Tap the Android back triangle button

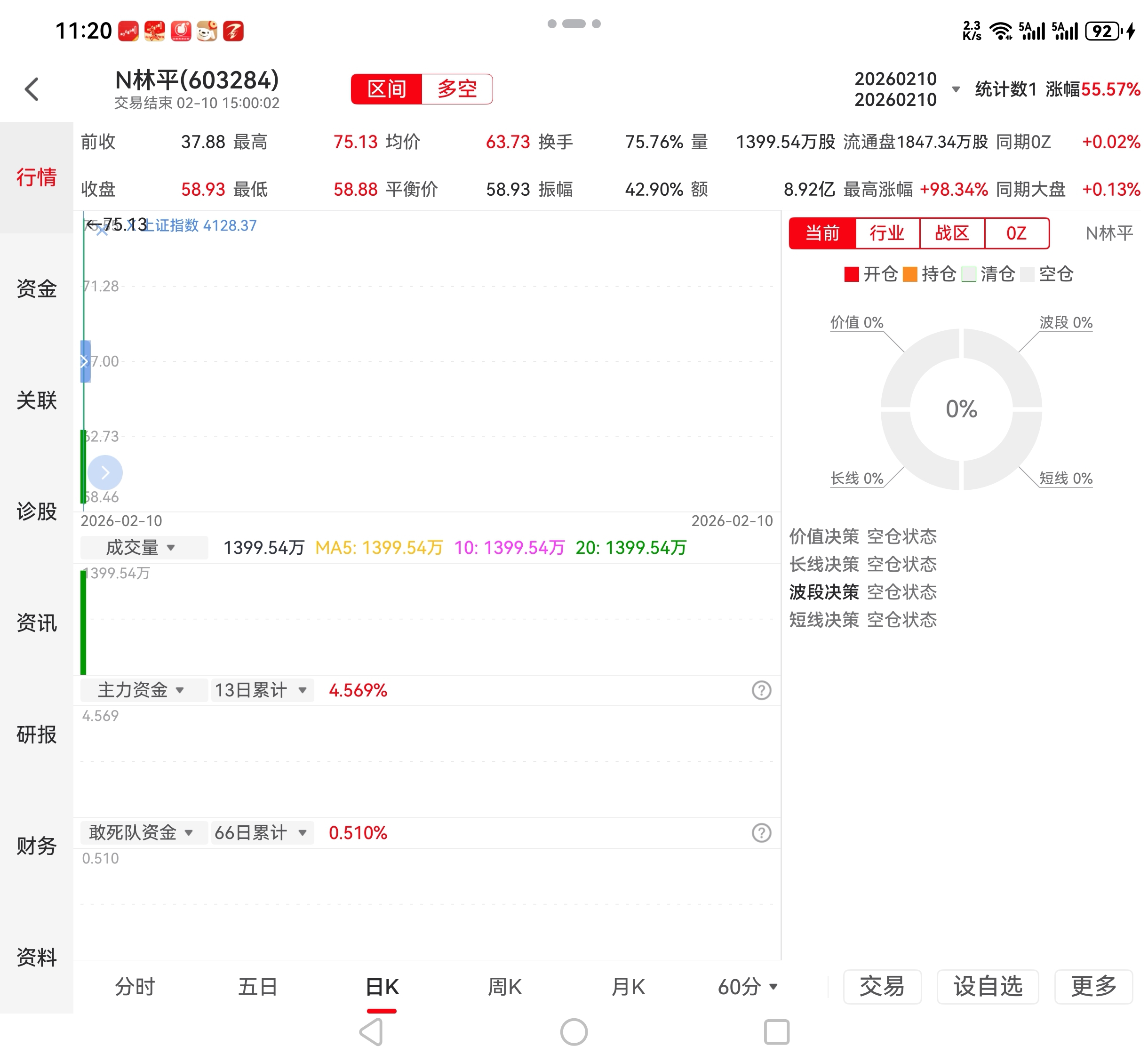(x=372, y=1032)
